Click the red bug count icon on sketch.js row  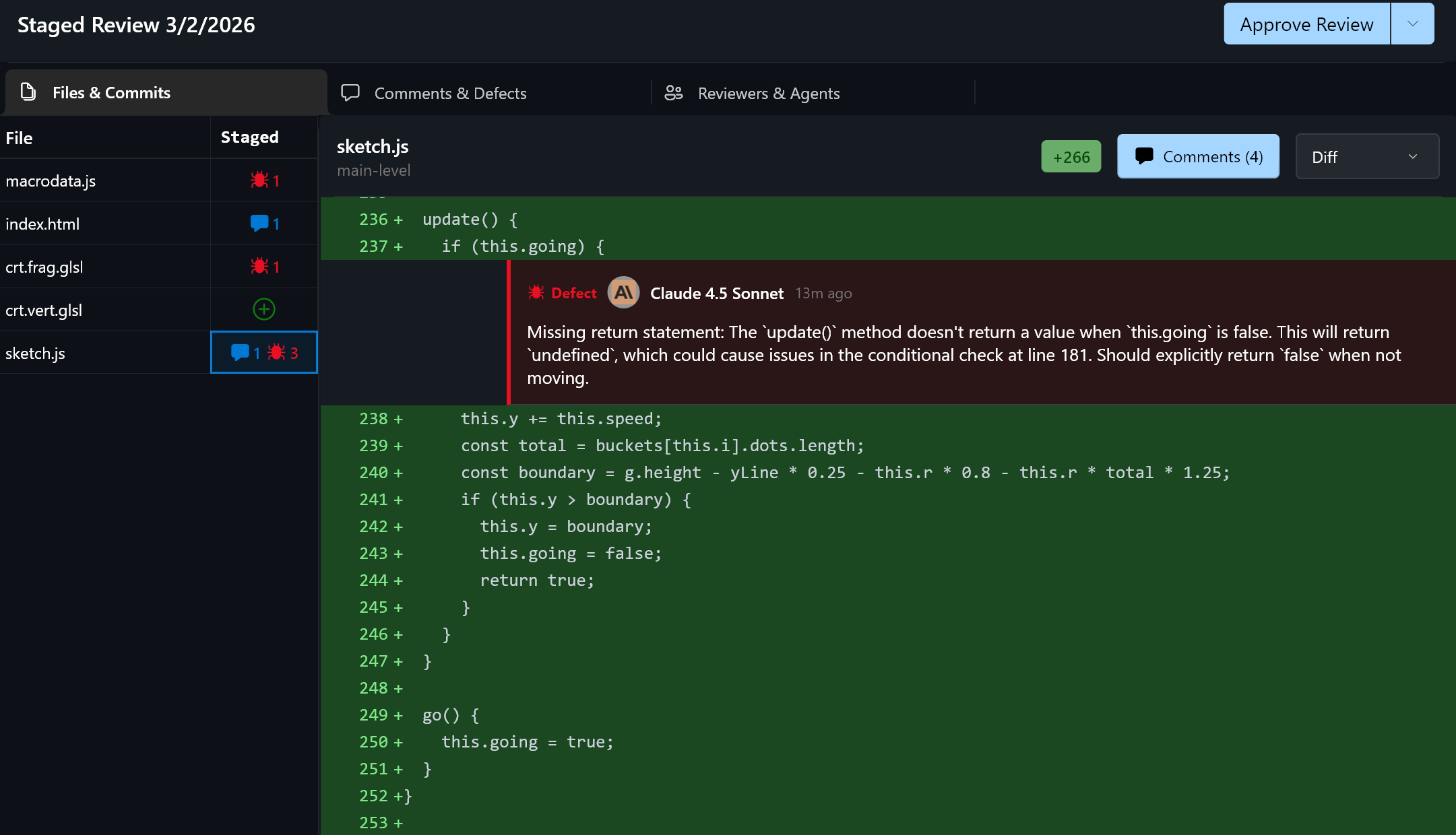277,352
